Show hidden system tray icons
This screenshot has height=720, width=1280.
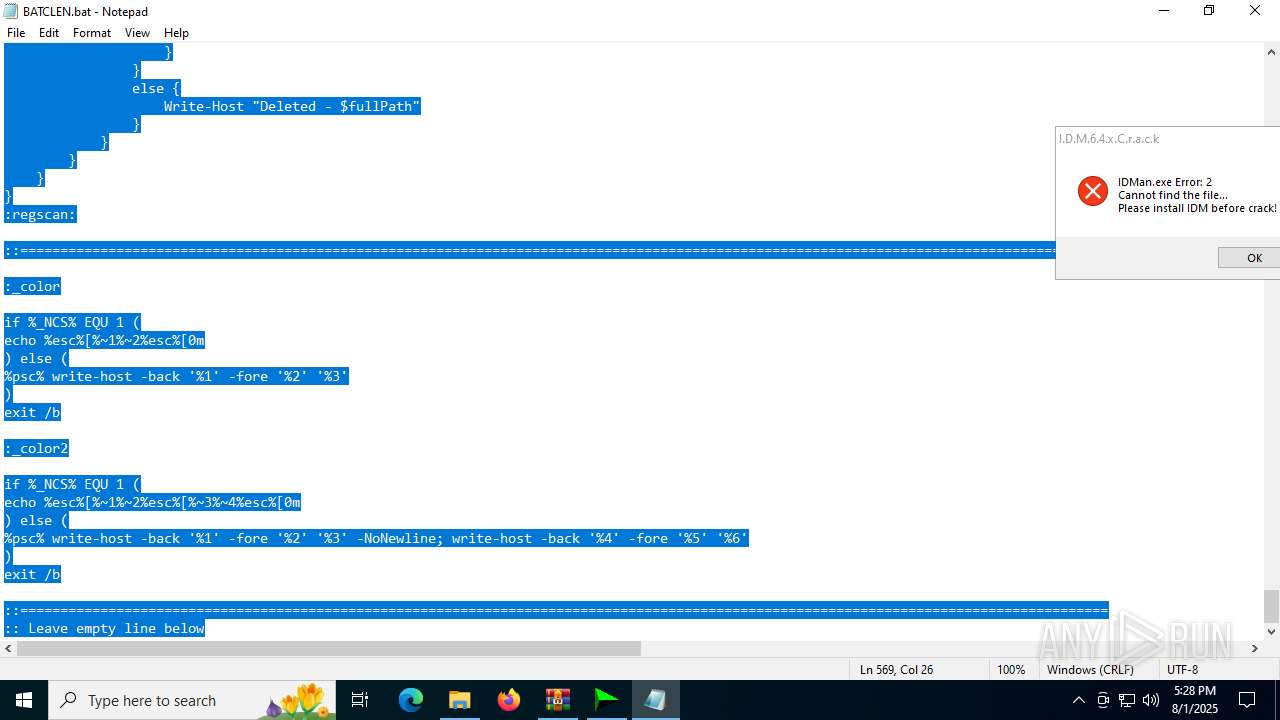pos(1078,700)
